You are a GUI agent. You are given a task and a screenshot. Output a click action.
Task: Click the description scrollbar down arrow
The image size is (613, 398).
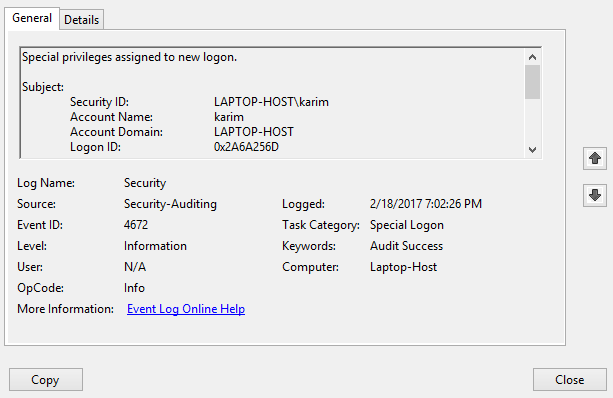click(x=532, y=150)
